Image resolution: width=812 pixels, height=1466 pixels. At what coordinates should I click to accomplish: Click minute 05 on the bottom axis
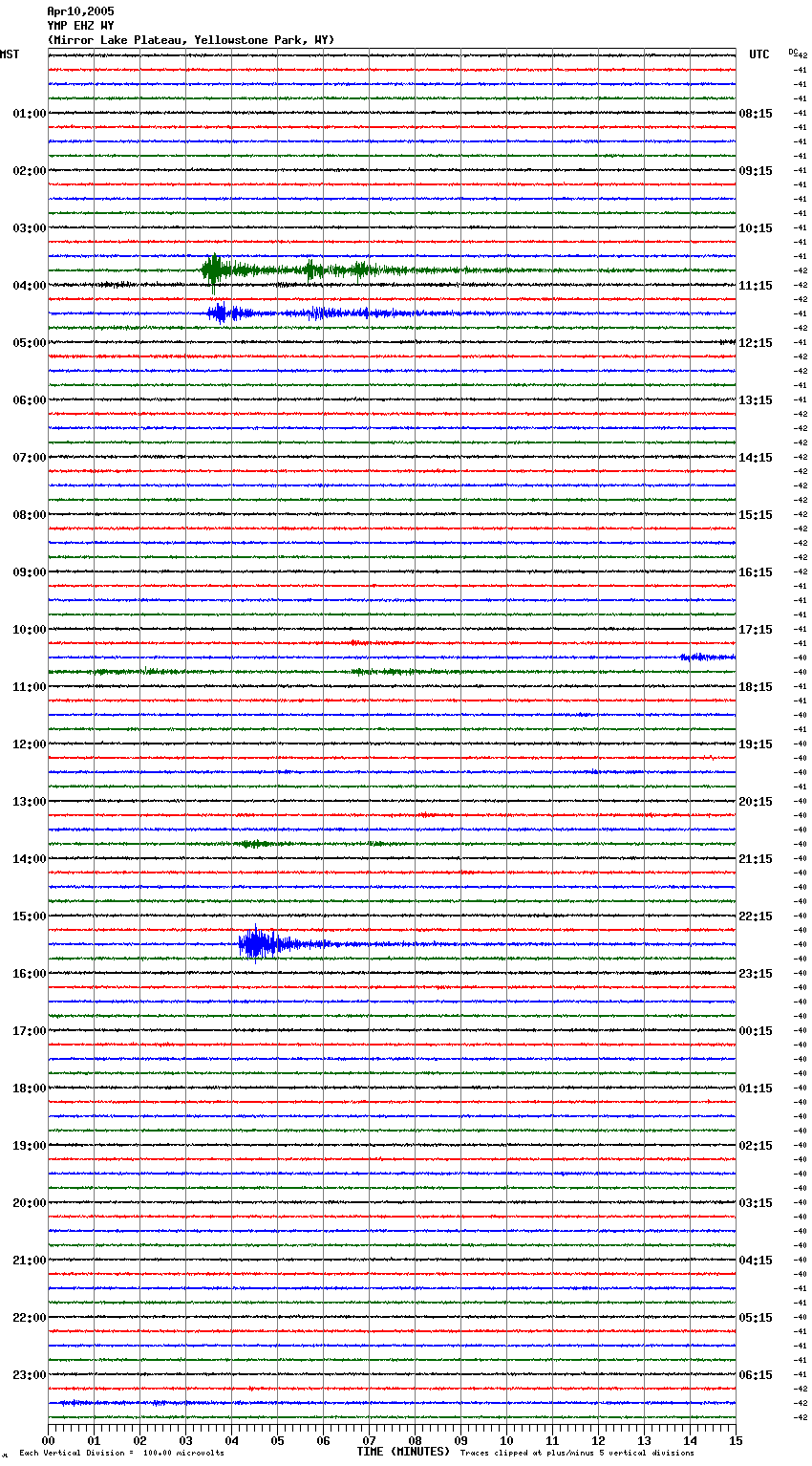click(277, 1440)
